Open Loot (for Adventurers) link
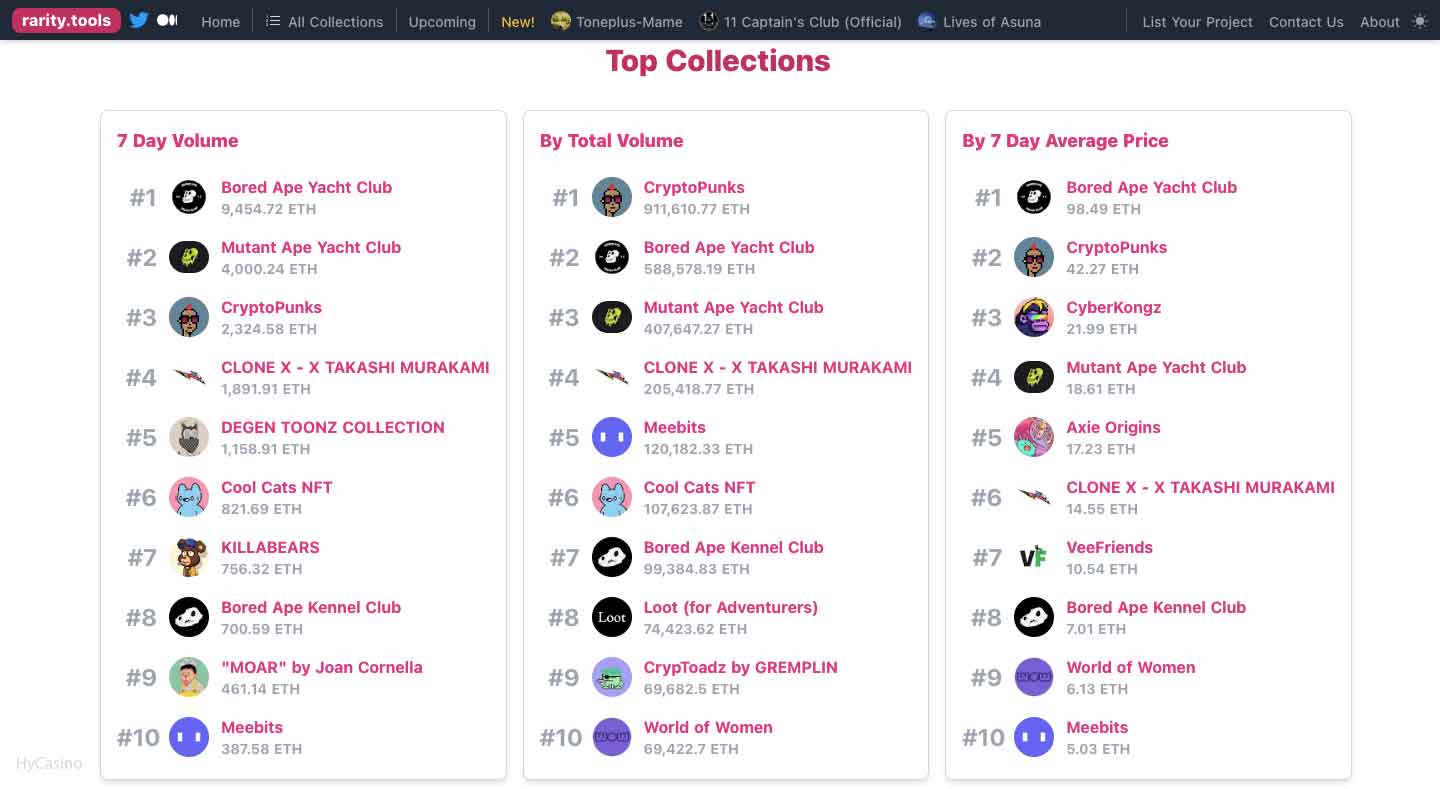 (x=731, y=607)
